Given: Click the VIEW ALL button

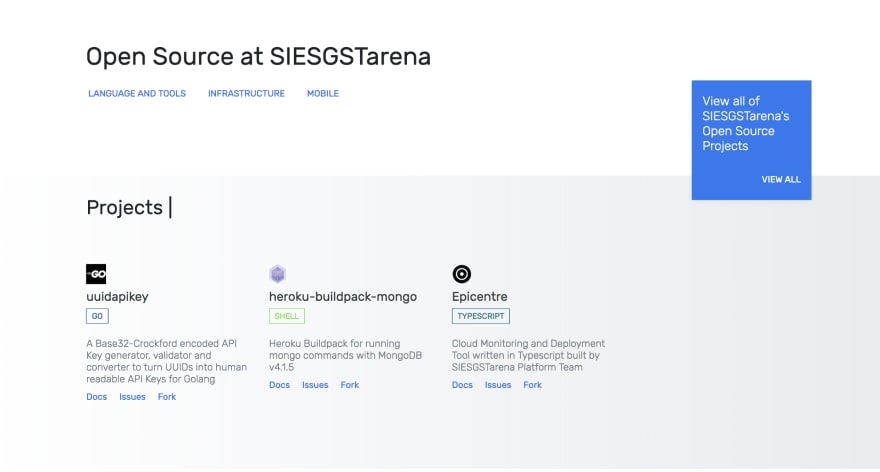Looking at the screenshot, I should click(x=781, y=180).
